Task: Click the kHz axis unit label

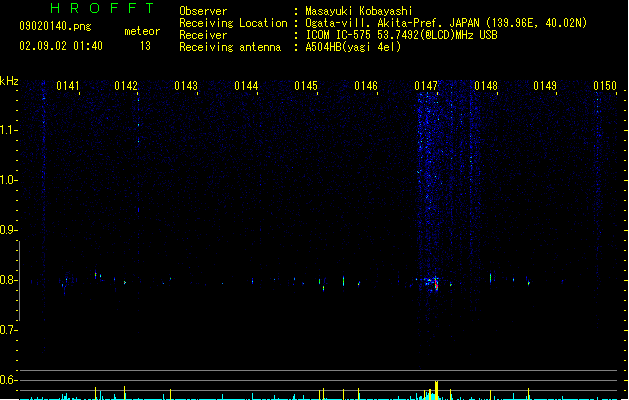Action: pos(9,81)
